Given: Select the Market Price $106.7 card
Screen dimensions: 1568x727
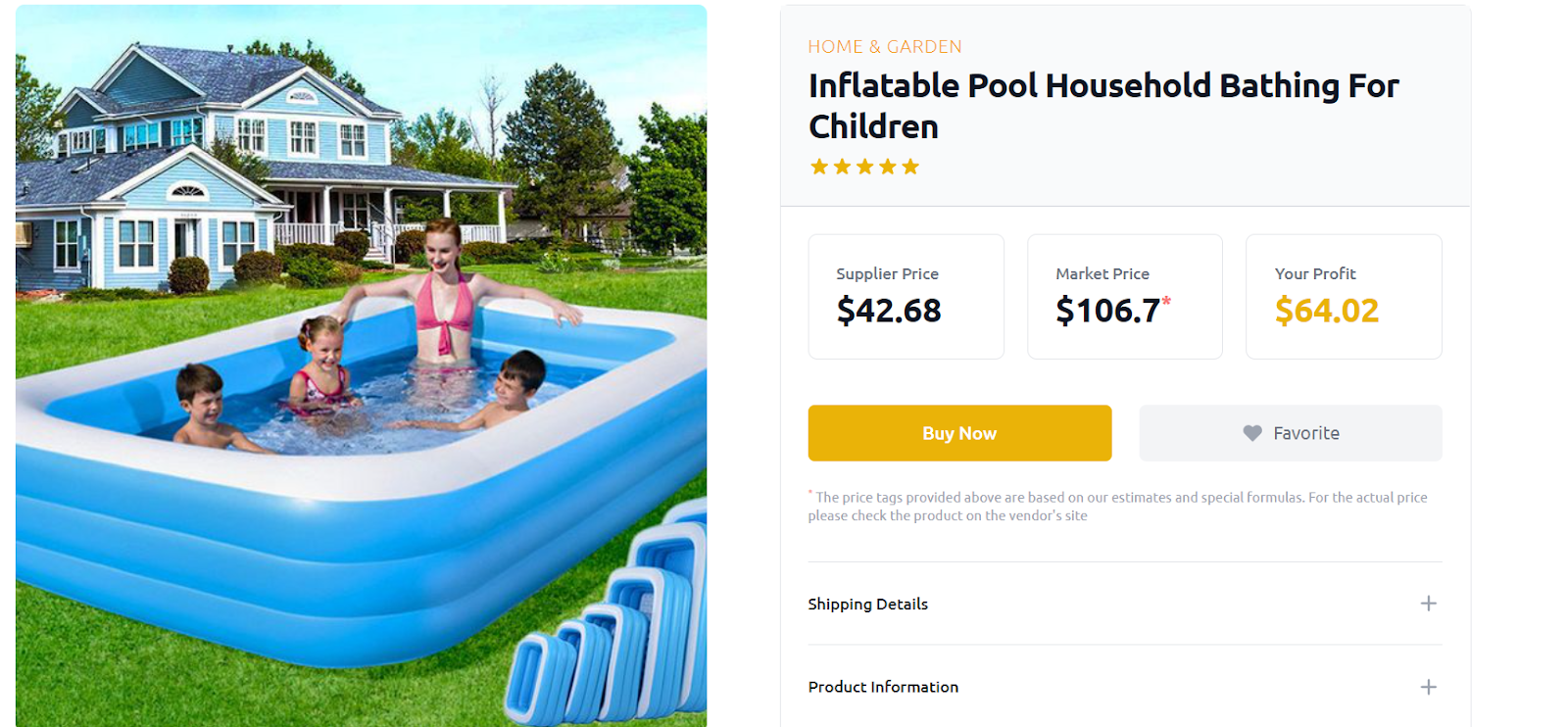Looking at the screenshot, I should tap(1124, 297).
